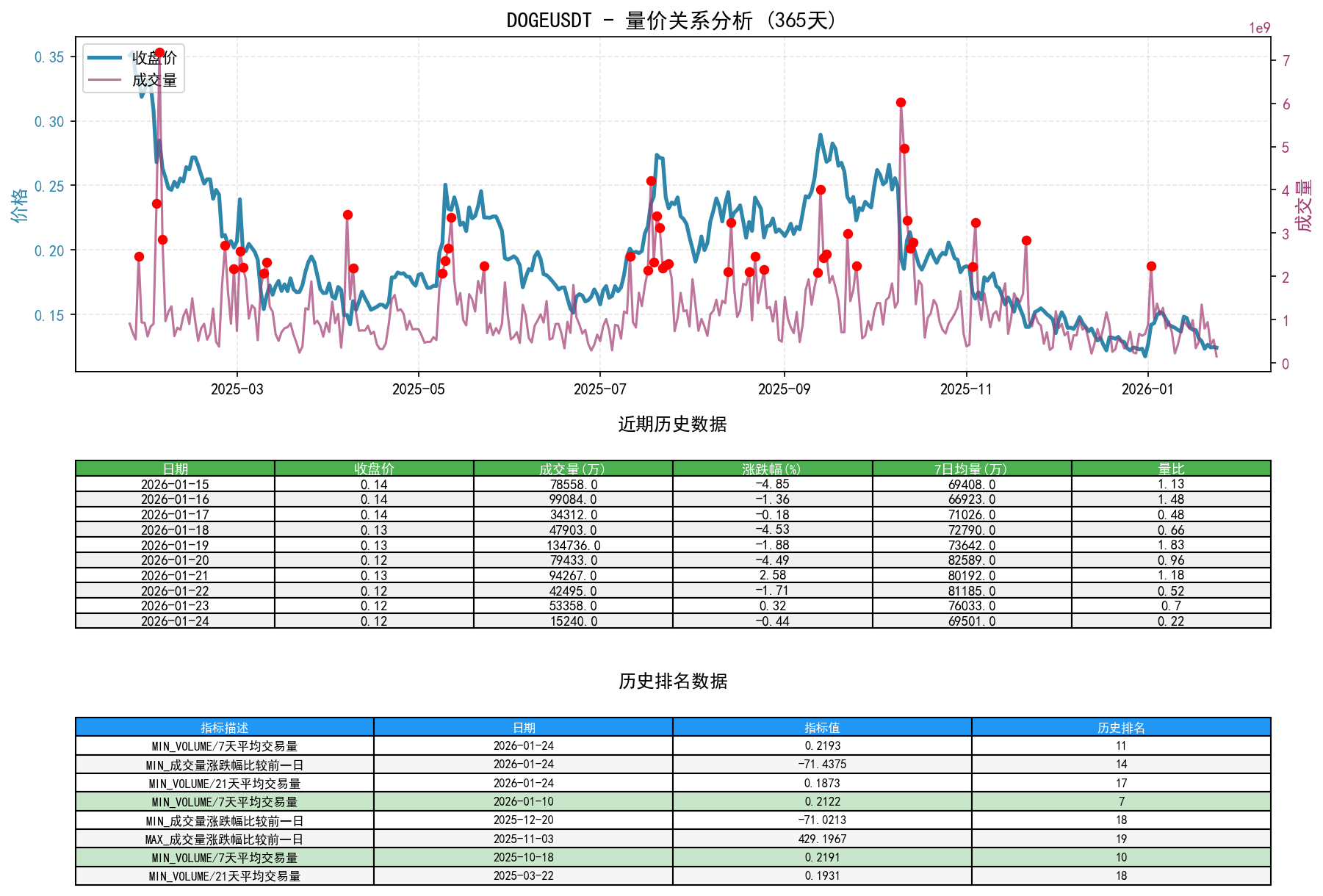Select the 涨跌幅(%) column header

(771, 466)
